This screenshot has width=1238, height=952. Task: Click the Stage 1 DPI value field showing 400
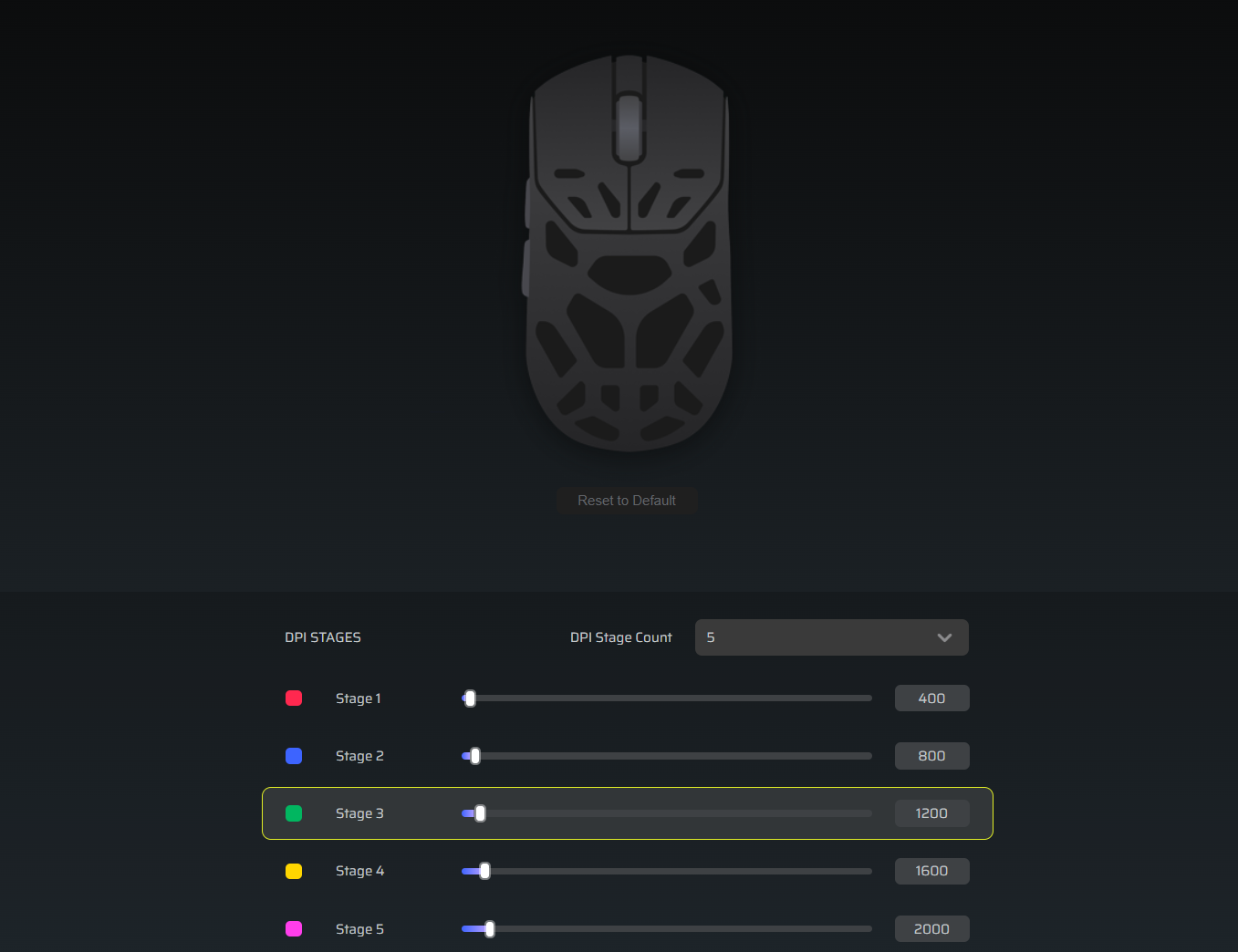coord(931,698)
